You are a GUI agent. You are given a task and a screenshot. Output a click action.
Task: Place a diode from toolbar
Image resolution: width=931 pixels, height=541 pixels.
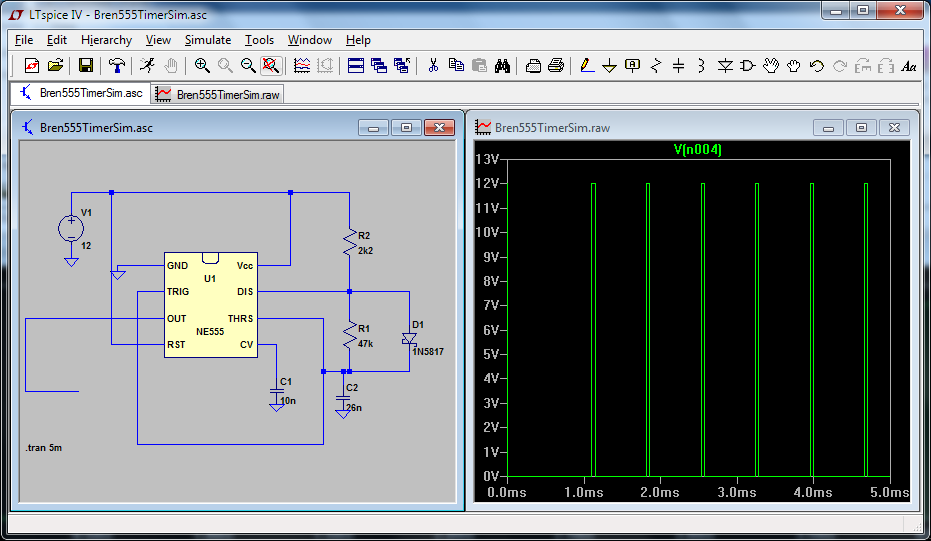725,65
